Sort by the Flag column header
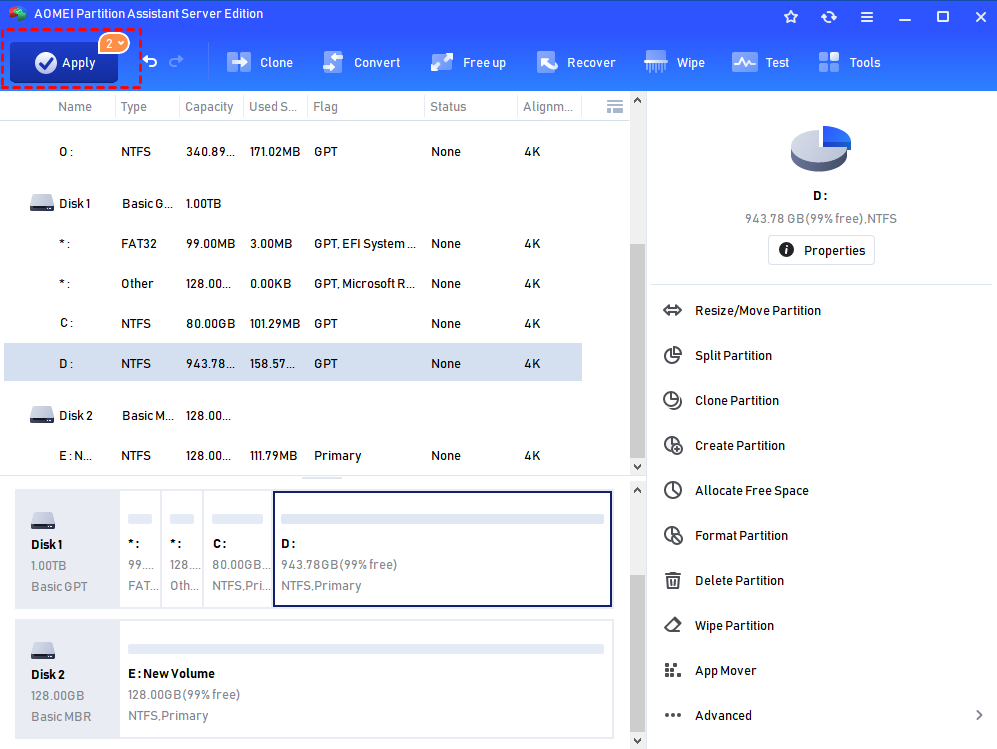The width and height of the screenshot is (997, 749). (x=325, y=107)
